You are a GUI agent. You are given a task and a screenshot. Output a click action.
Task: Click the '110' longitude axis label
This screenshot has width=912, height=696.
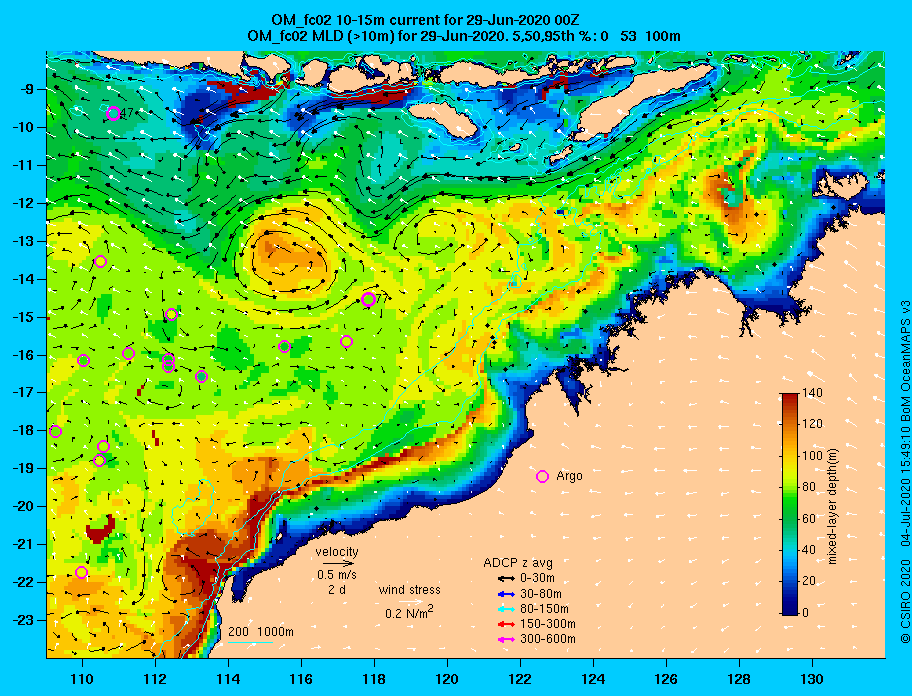pyautogui.click(x=83, y=679)
